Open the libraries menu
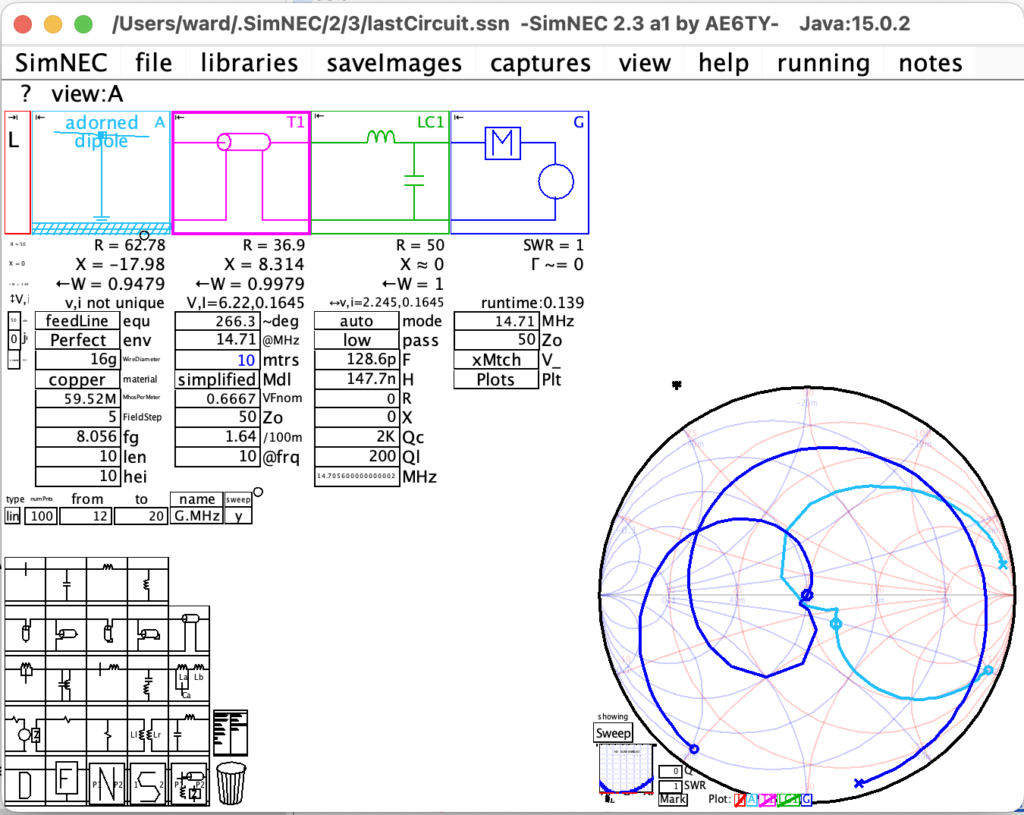Image resolution: width=1024 pixels, height=815 pixels. 248,62
